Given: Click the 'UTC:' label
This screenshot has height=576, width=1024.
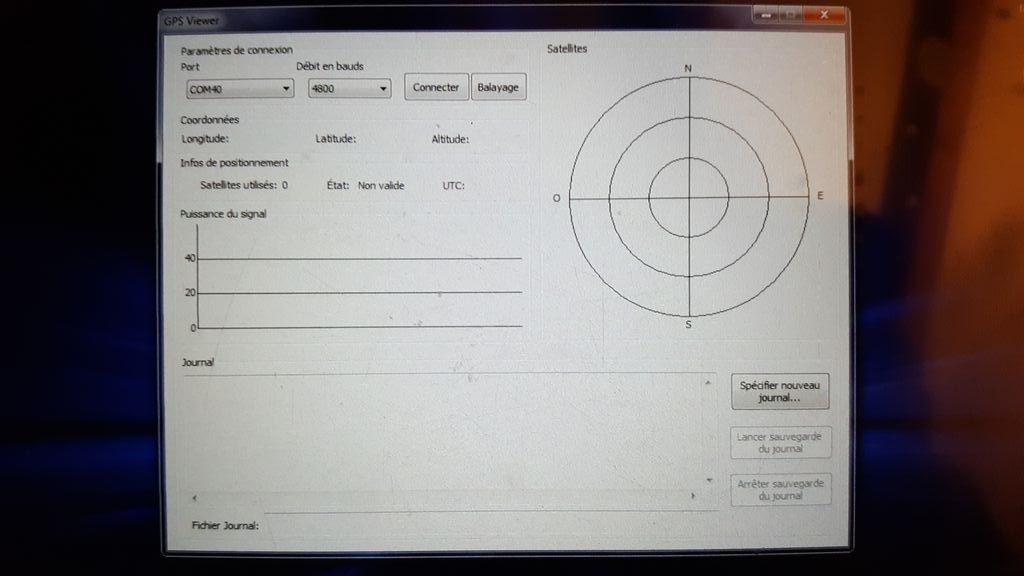Looking at the screenshot, I should tap(453, 185).
